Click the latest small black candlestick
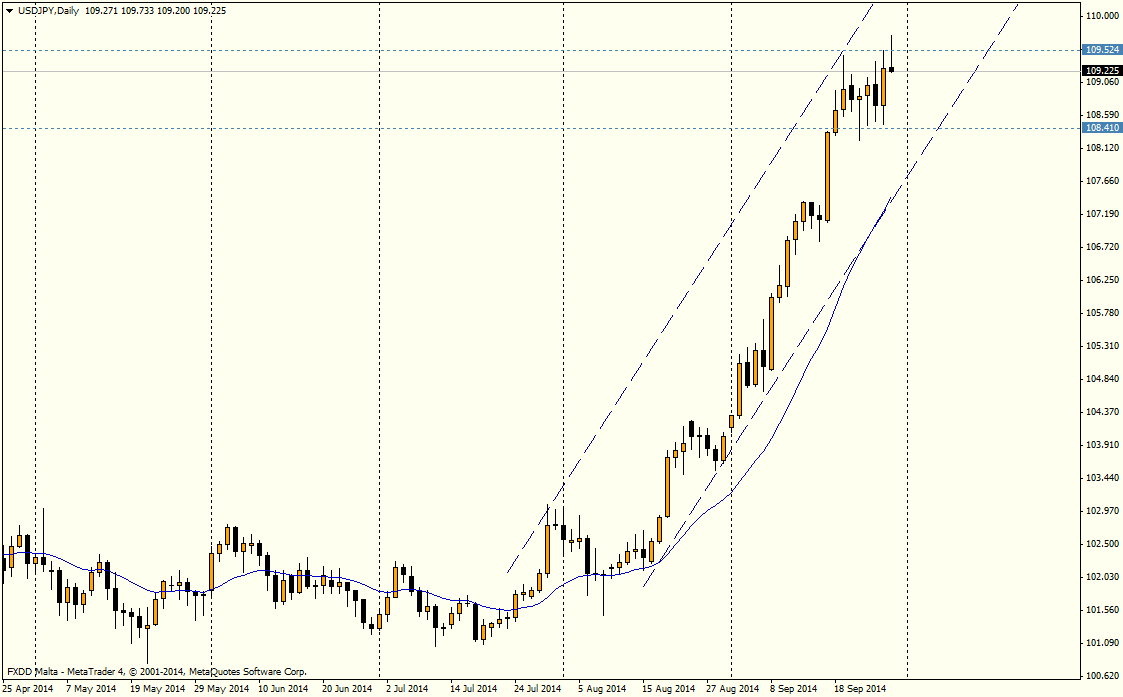Viewport: 1123px width, 697px height. (x=891, y=69)
